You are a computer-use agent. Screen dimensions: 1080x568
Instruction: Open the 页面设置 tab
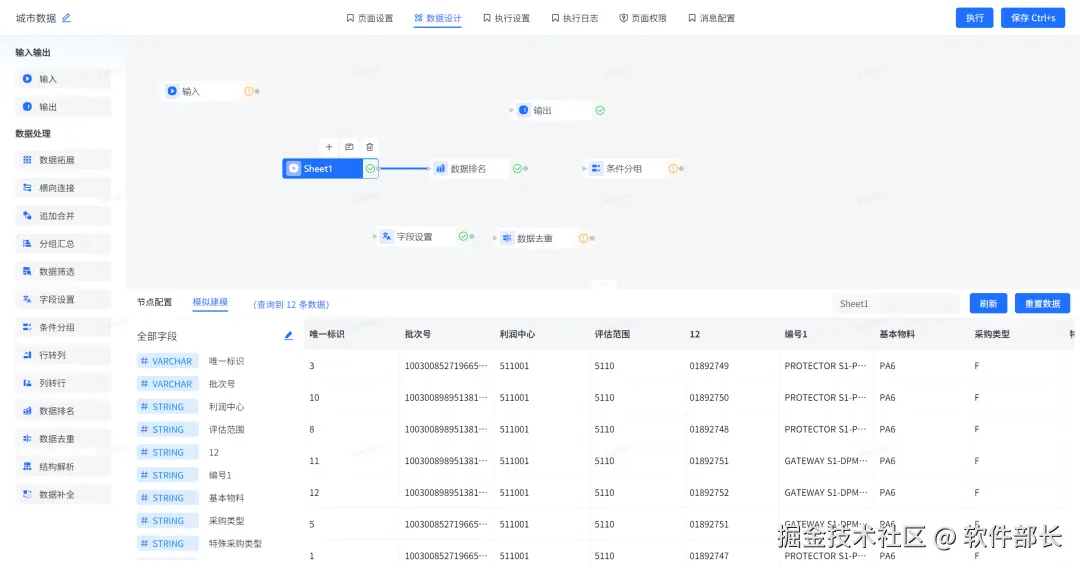[x=370, y=18]
